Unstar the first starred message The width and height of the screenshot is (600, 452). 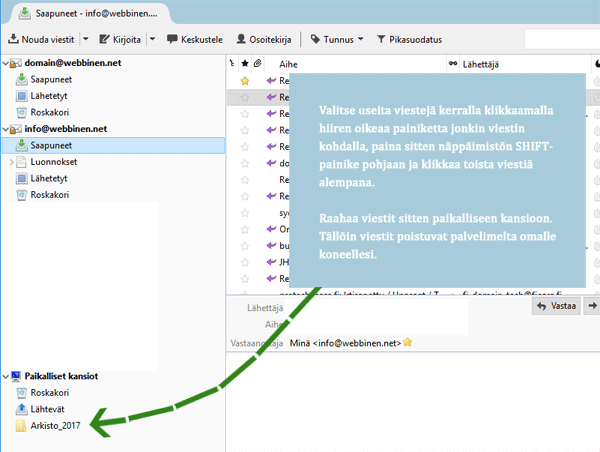245,81
